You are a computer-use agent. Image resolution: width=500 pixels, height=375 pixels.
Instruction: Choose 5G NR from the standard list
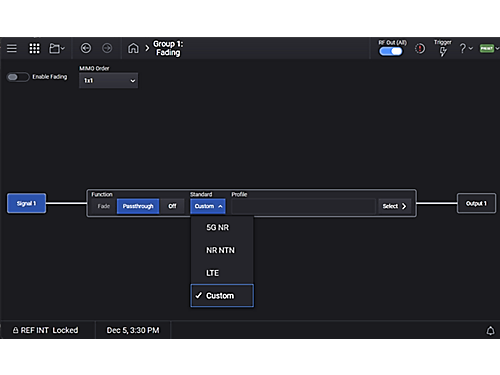[x=222, y=227]
